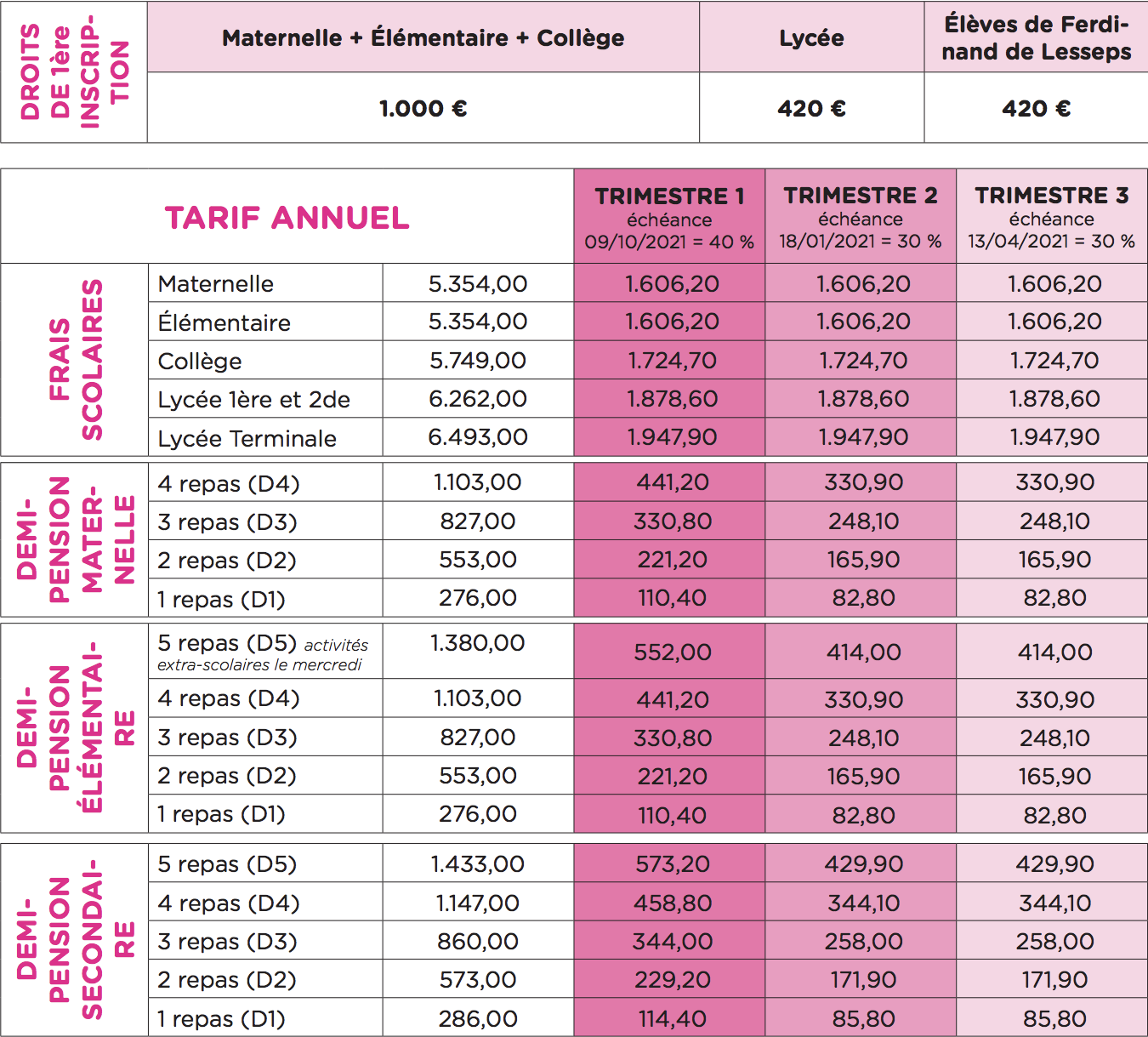The width and height of the screenshot is (1148, 1037).
Task: Click the 552,00 first trimester amount
Action: click(x=672, y=652)
